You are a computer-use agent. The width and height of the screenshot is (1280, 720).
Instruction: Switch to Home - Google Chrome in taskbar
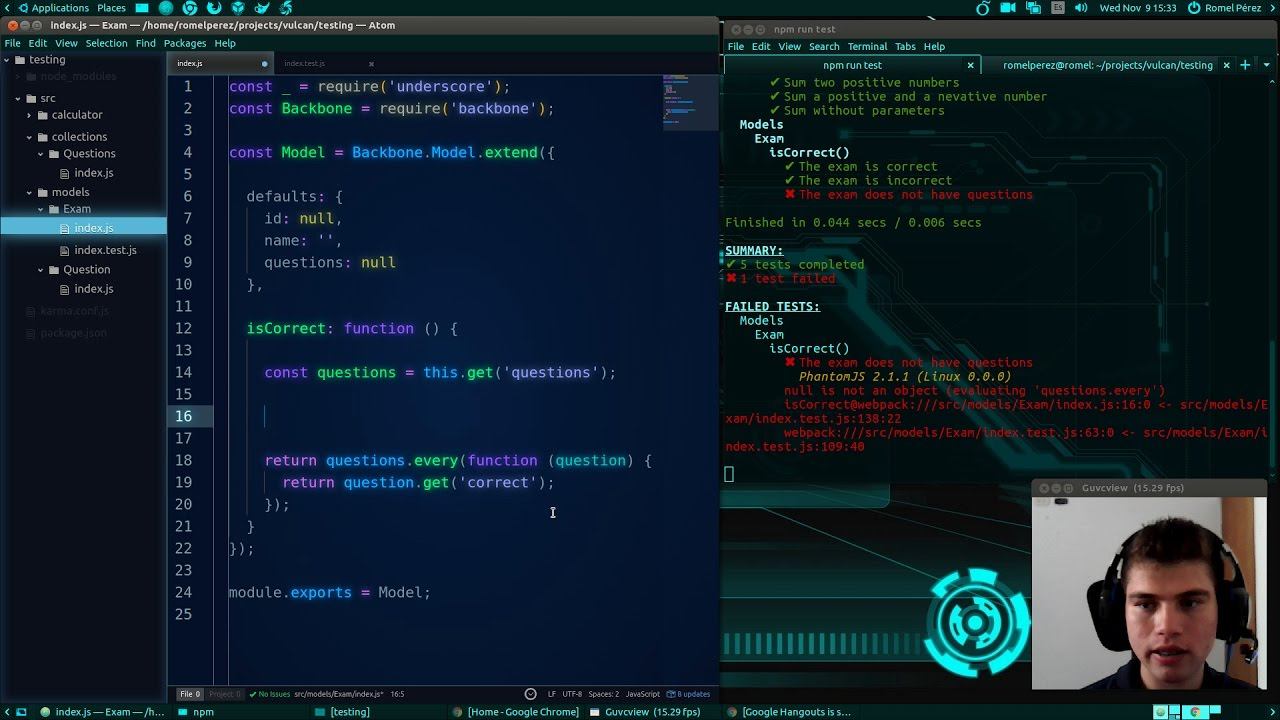point(516,712)
